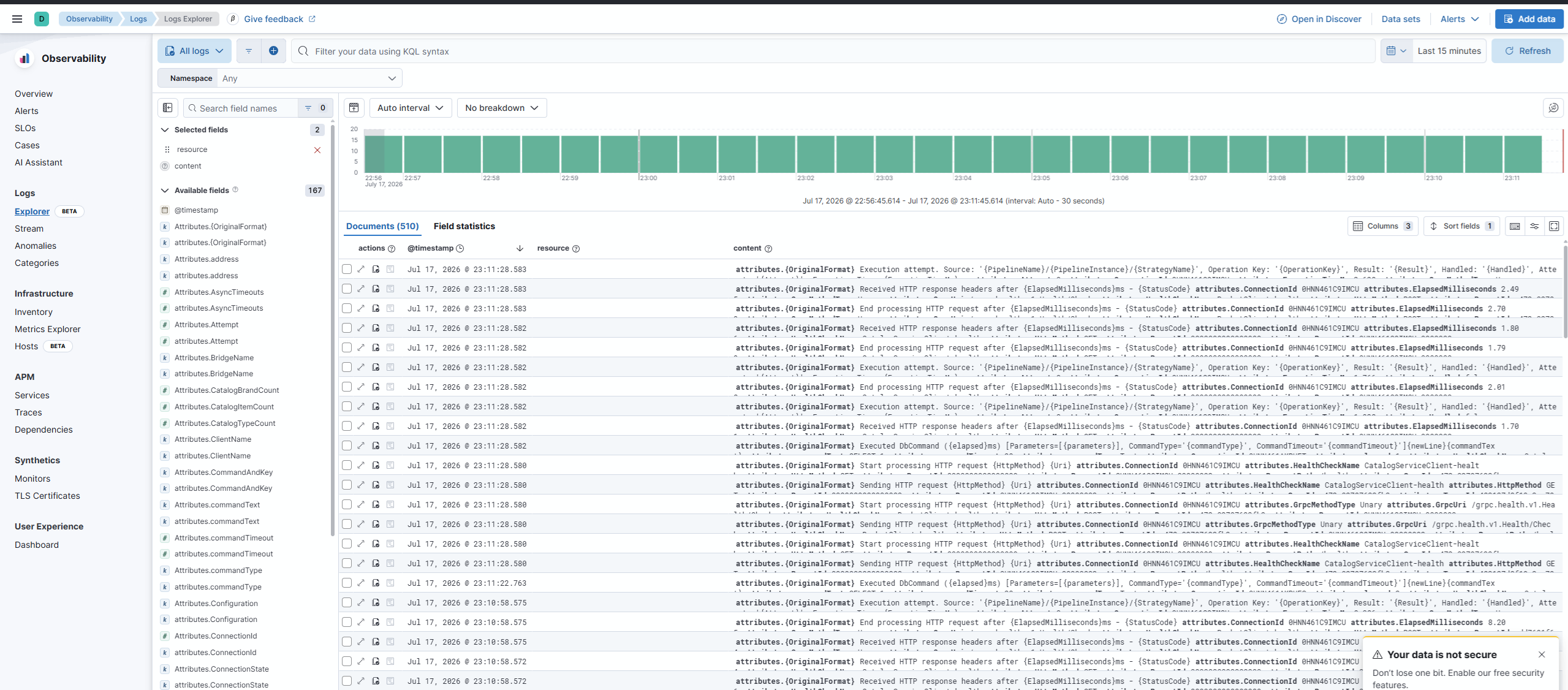Check the row with ElapsedMilliseconds 1.79

[x=347, y=347]
